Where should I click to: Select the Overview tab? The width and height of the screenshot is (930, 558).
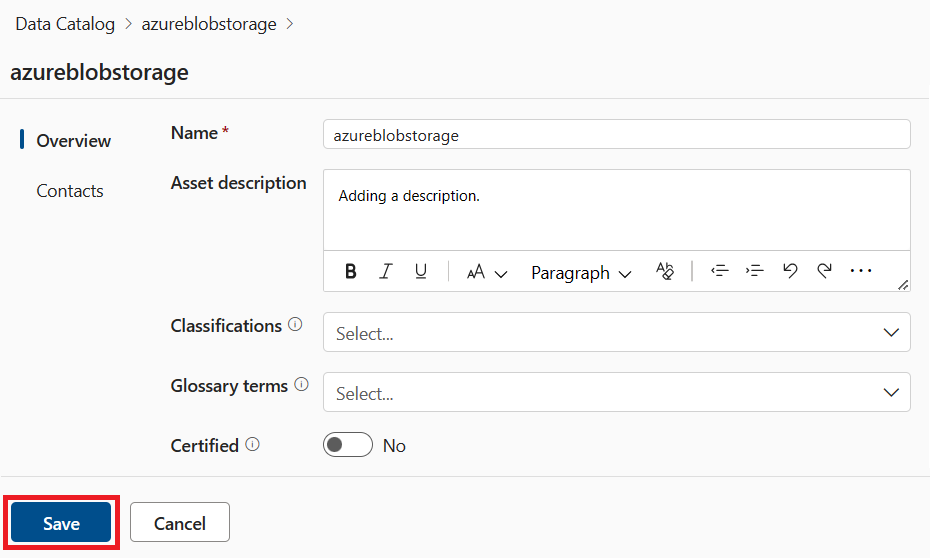[x=73, y=141]
